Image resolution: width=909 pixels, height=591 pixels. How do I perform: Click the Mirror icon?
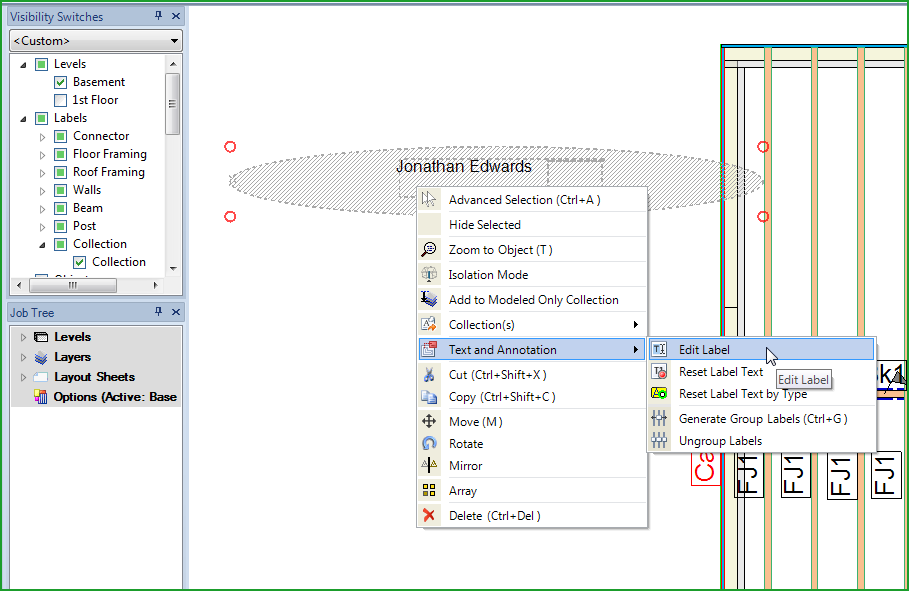[x=429, y=466]
